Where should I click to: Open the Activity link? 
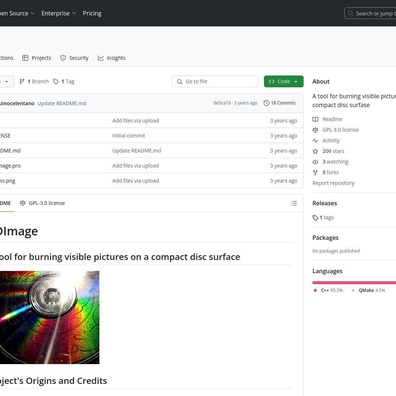pyautogui.click(x=331, y=140)
